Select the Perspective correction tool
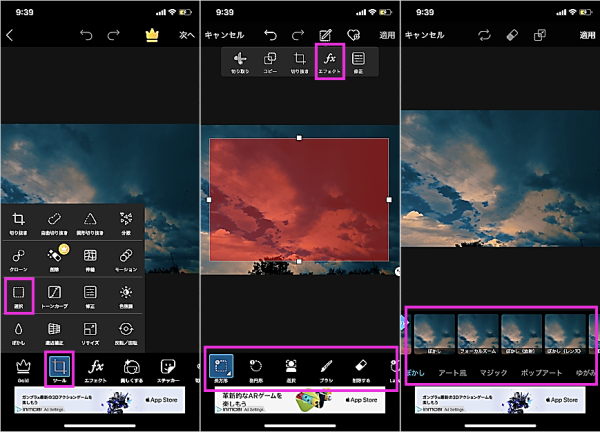Viewport: 600px width, 432px height. [54, 333]
